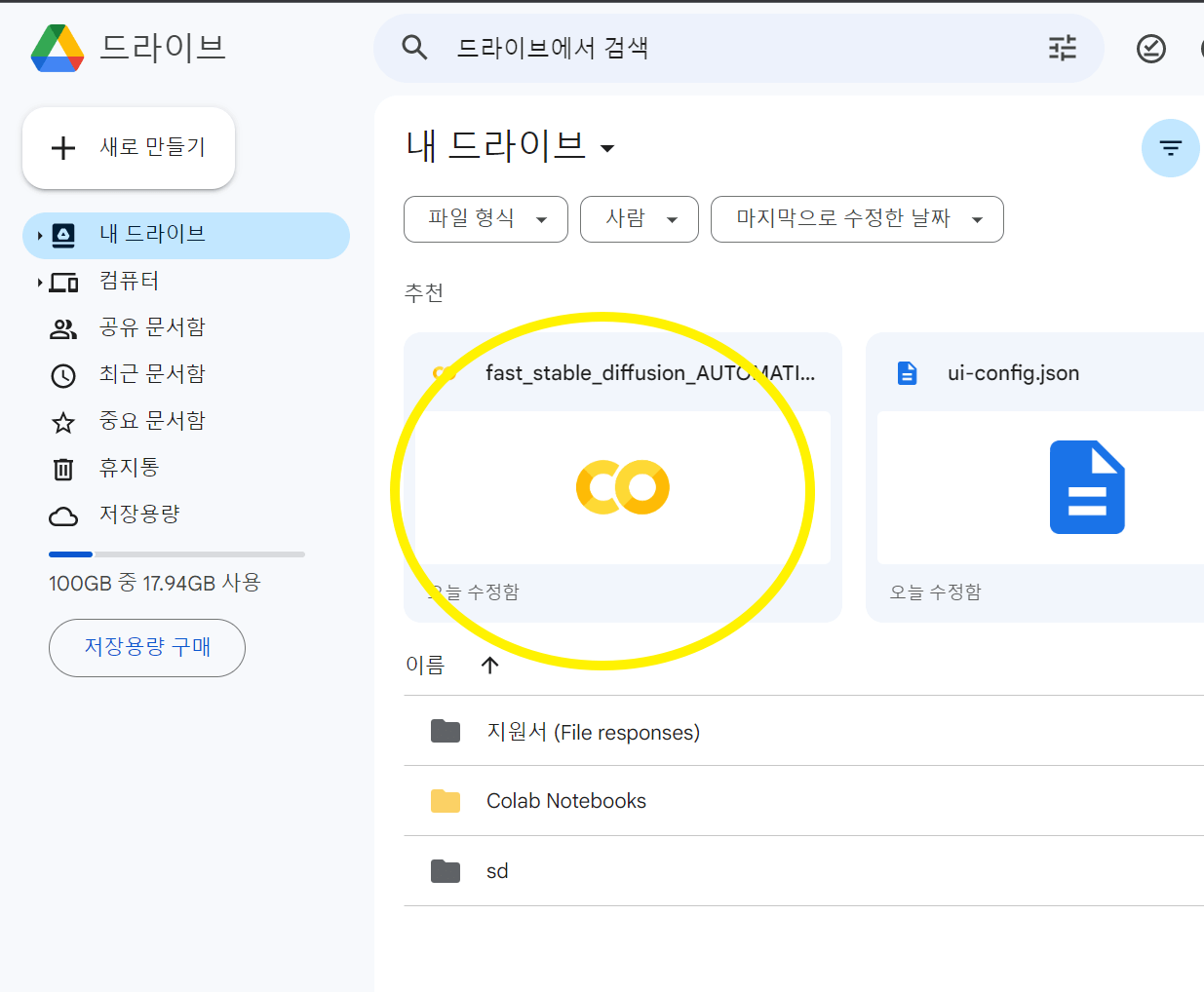This screenshot has height=992, width=1204.
Task: Select the ui-config.json file title
Action: pyautogui.click(x=1014, y=373)
